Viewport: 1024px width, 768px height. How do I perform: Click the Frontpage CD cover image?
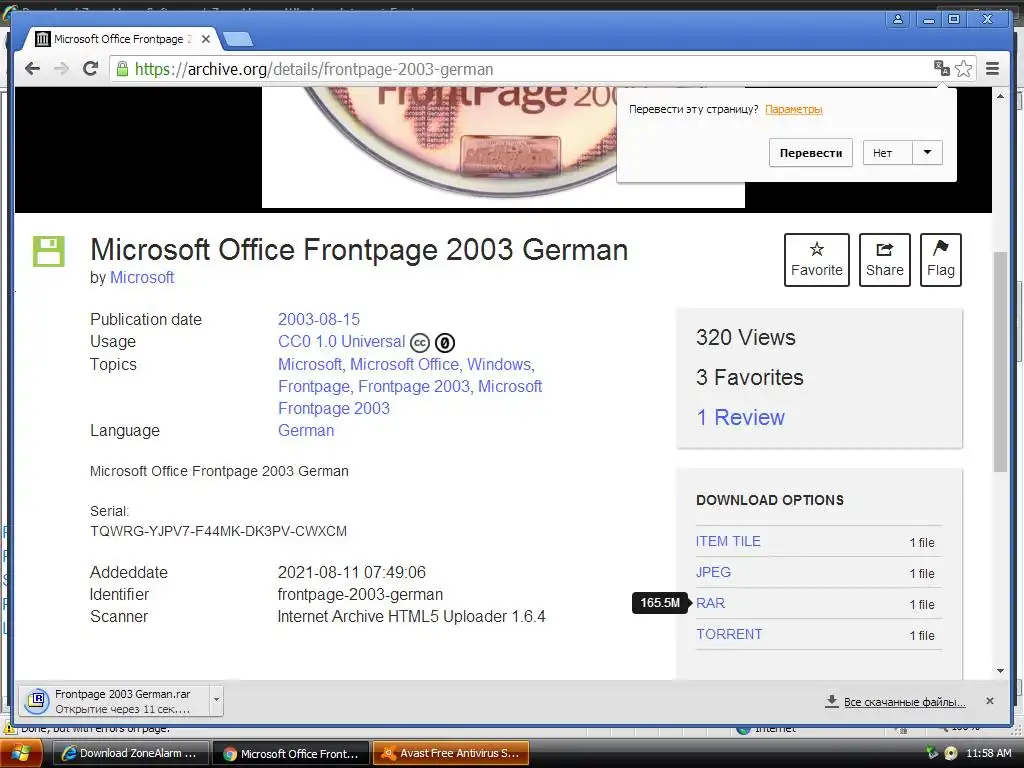pyautogui.click(x=503, y=148)
